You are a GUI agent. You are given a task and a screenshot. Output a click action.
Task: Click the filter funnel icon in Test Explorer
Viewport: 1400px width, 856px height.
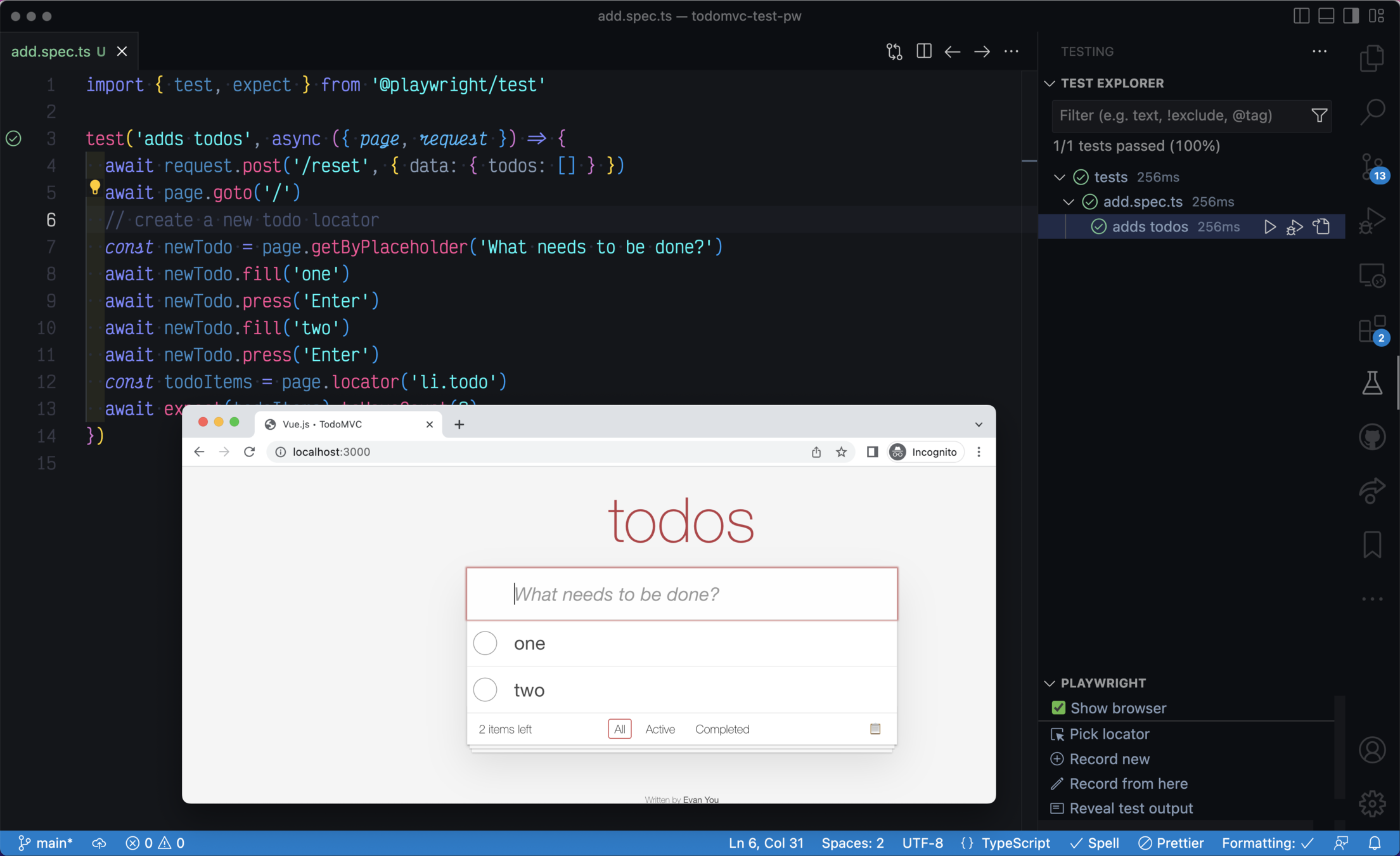coord(1319,115)
